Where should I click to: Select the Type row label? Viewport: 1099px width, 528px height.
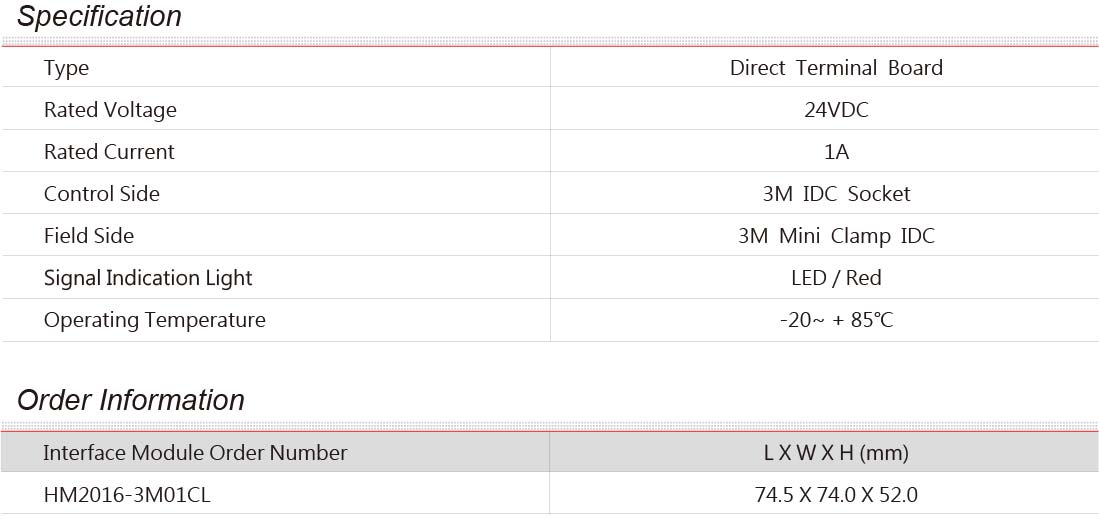coord(67,68)
